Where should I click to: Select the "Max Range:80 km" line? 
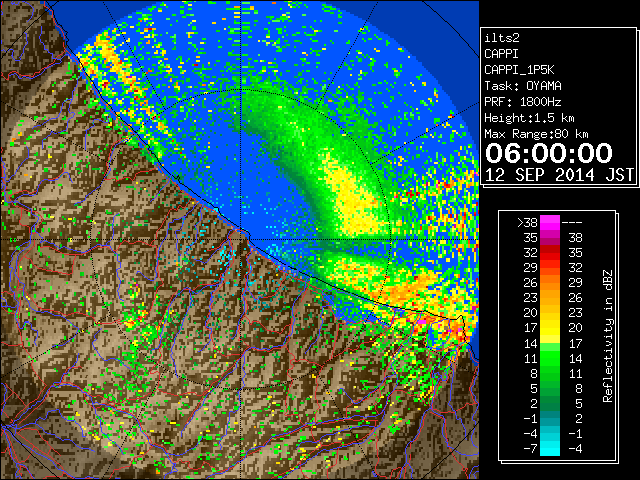536,134
